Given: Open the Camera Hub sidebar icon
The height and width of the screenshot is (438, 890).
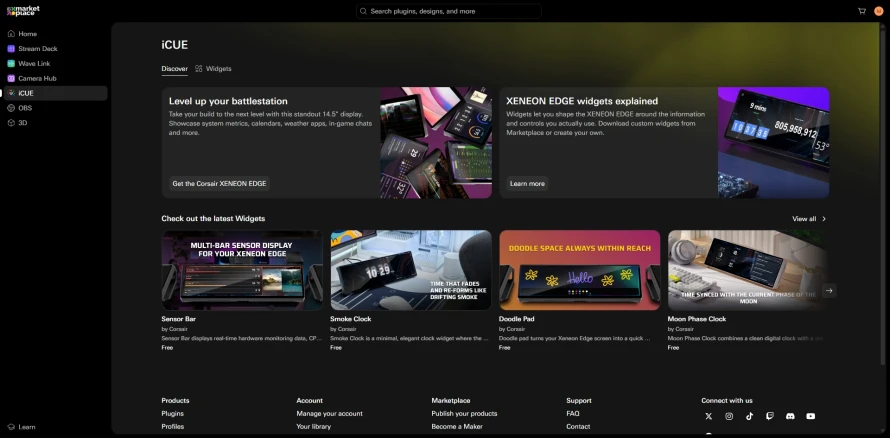Looking at the screenshot, I should coord(11,78).
